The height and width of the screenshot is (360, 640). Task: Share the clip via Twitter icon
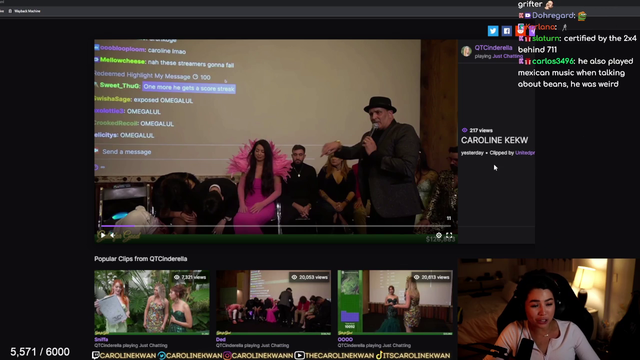pyautogui.click(x=493, y=31)
